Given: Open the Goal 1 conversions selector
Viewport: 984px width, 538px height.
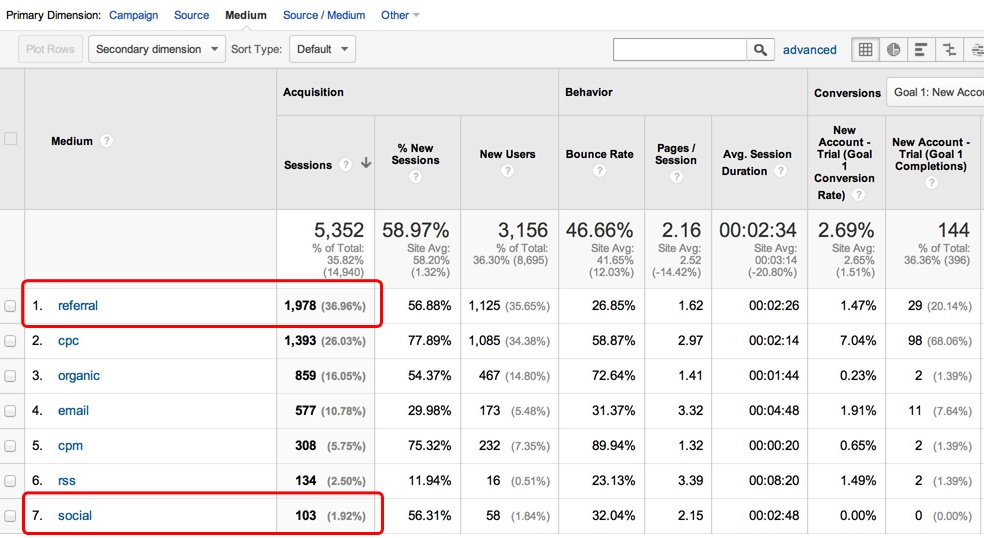Looking at the screenshot, I should pos(936,92).
